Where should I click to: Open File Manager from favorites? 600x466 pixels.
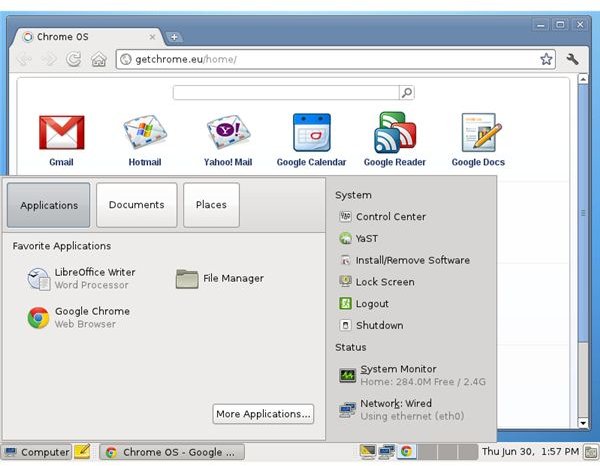[220, 279]
